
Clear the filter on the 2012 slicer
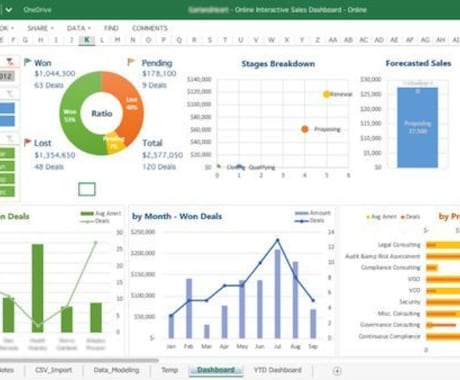click(x=10, y=62)
